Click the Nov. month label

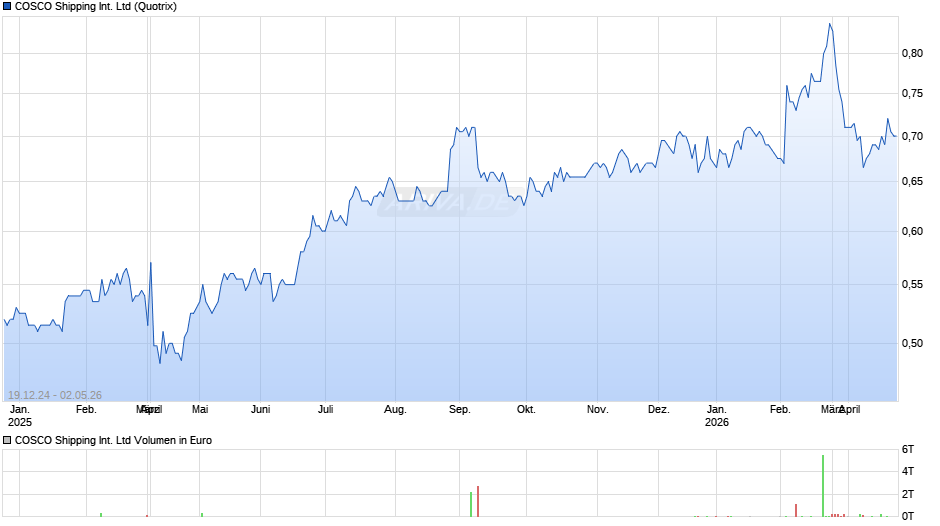tap(598, 410)
